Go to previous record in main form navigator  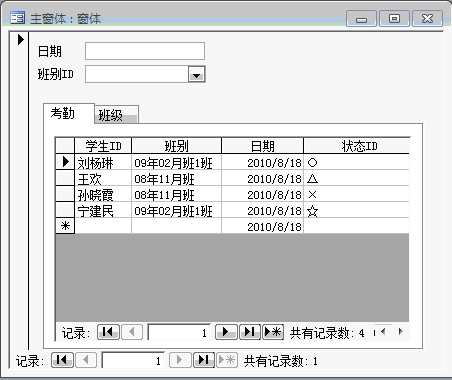coord(86,360)
